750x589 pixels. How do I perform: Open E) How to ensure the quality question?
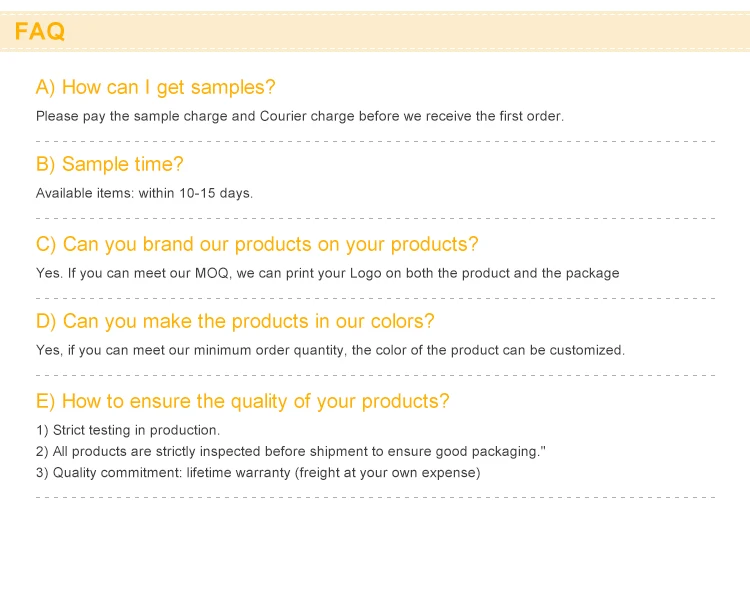(x=243, y=401)
